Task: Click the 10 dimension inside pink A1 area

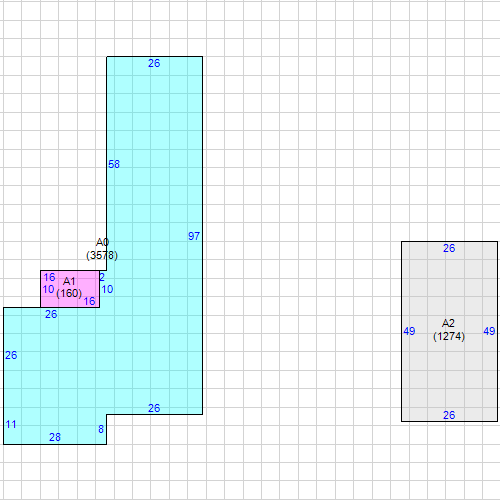Action: pos(48,289)
